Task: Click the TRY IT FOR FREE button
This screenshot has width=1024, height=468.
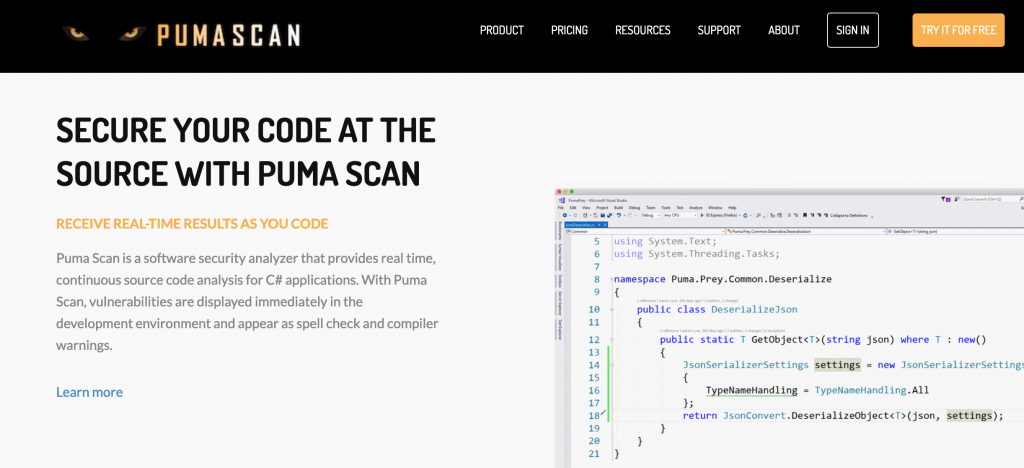Action: pos(958,30)
